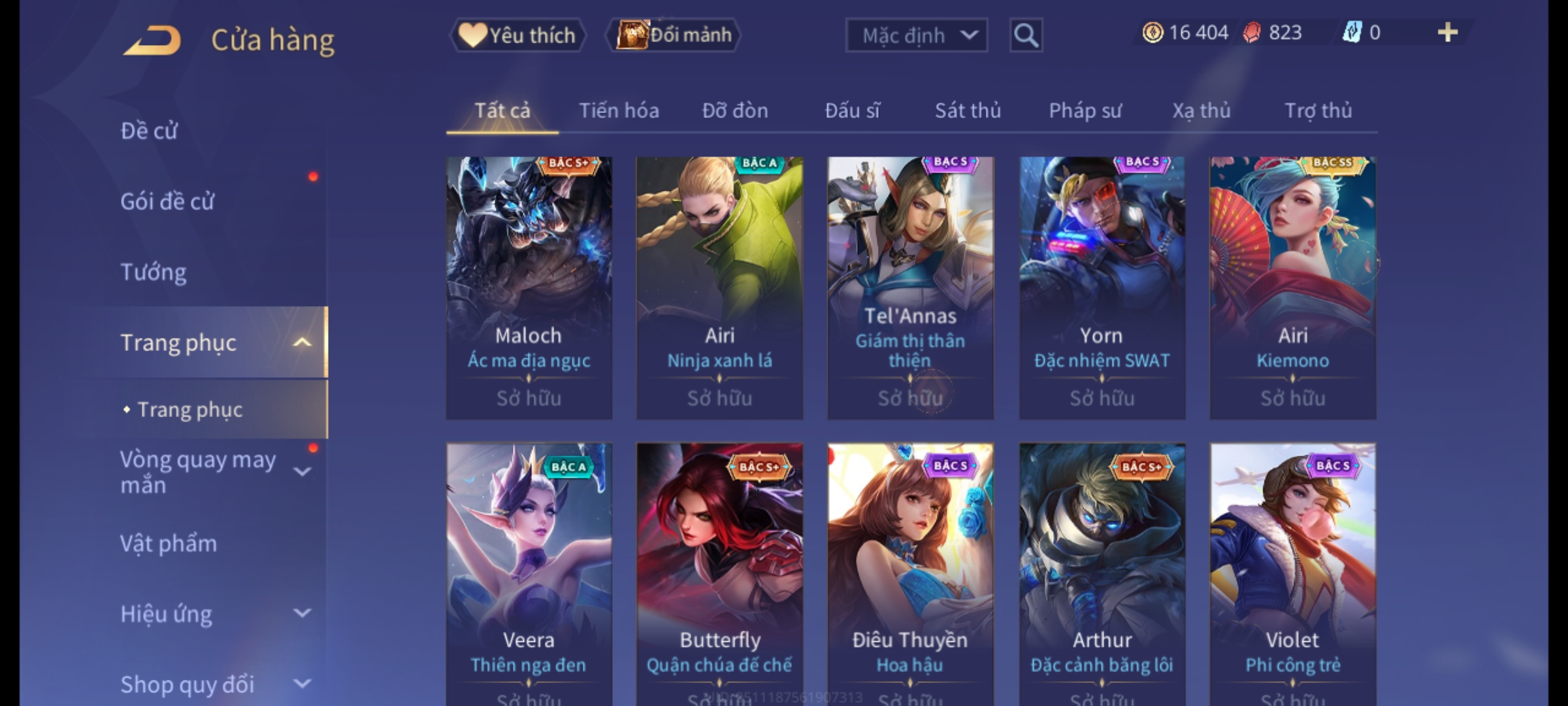Screen dimensions: 1568x706
Task: Select the Sát thủ tab
Action: point(968,110)
